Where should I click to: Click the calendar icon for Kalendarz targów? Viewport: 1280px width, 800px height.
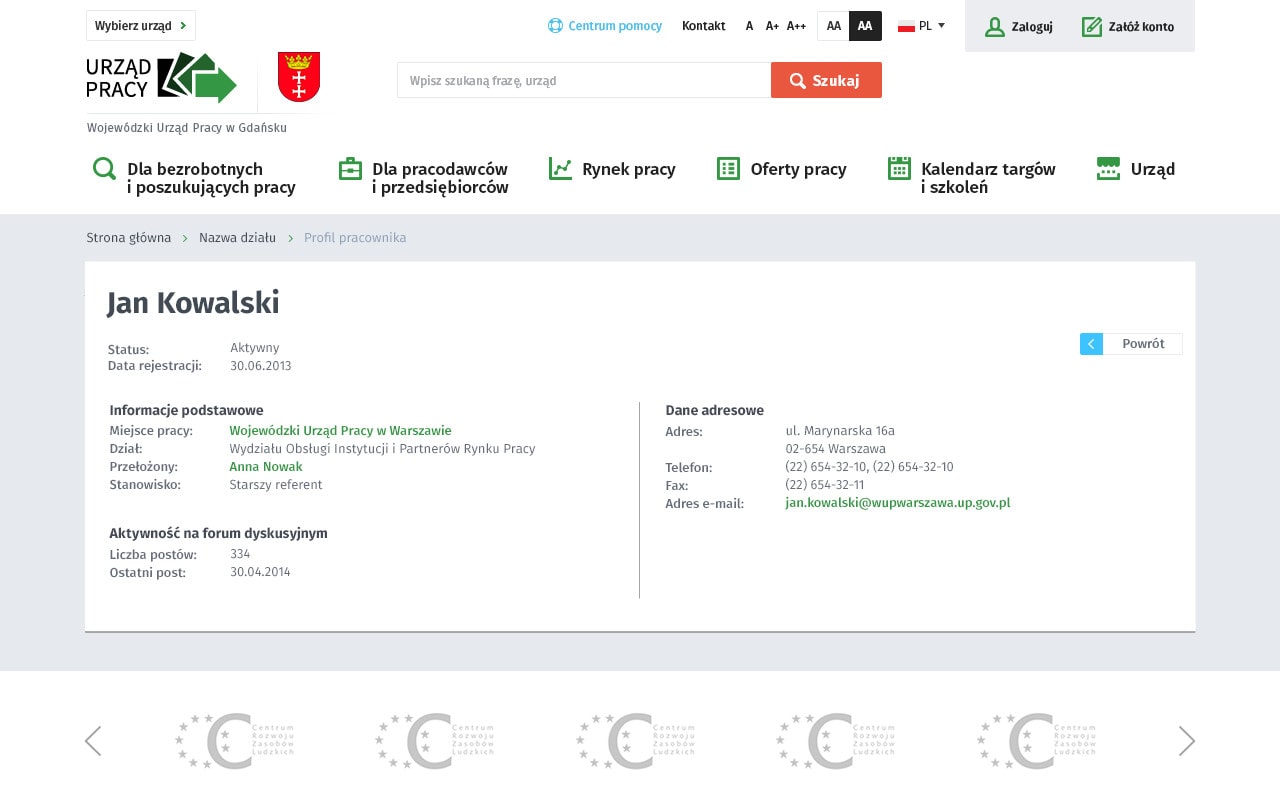pos(899,168)
